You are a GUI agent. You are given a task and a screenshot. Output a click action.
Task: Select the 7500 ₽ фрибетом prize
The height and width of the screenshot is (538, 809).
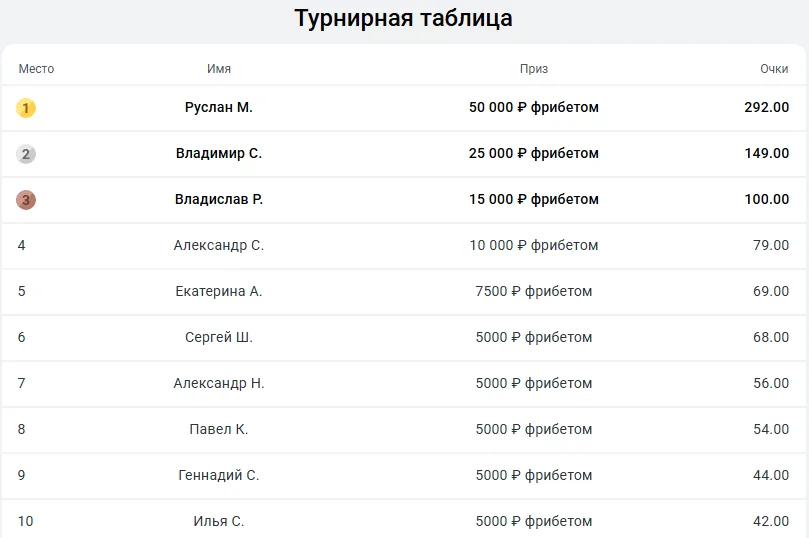click(533, 291)
